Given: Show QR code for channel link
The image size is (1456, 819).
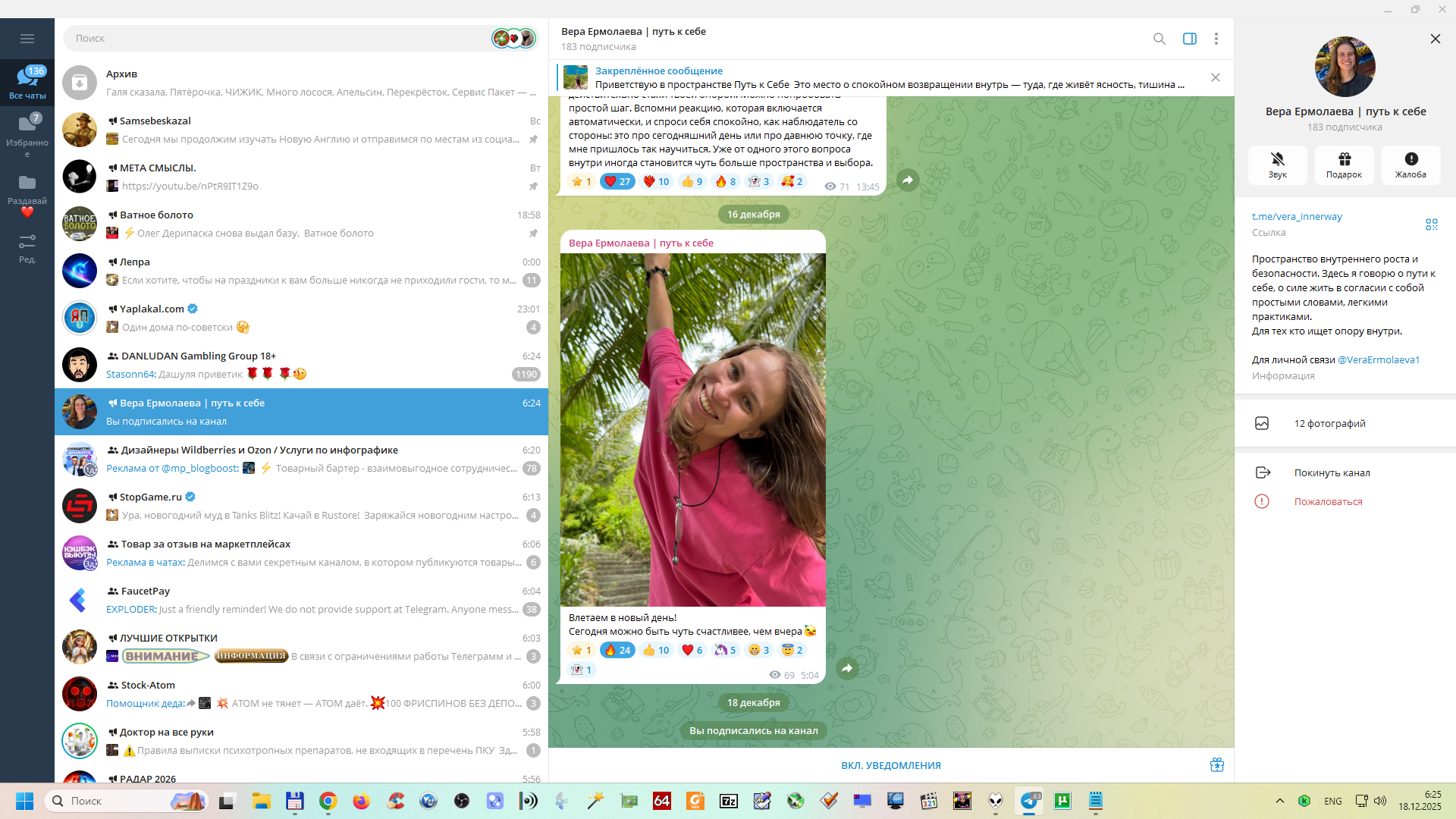Looking at the screenshot, I should [1431, 224].
